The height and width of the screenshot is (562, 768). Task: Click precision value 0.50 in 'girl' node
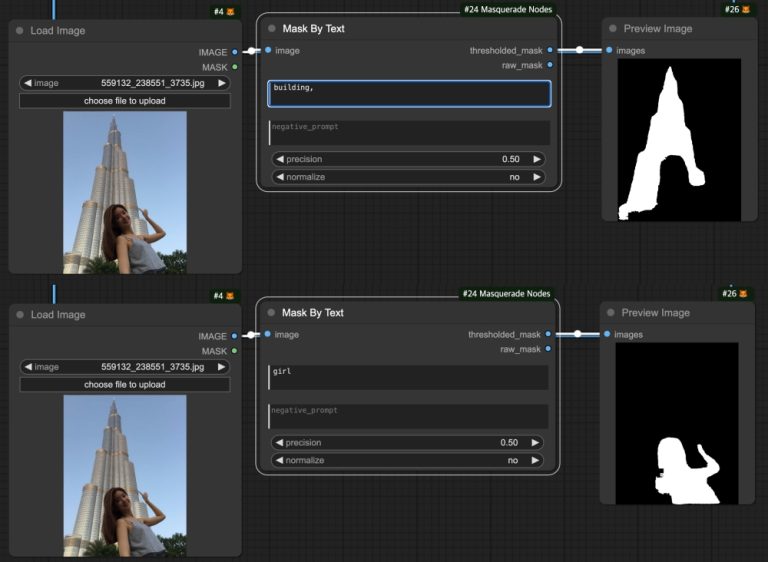509,442
